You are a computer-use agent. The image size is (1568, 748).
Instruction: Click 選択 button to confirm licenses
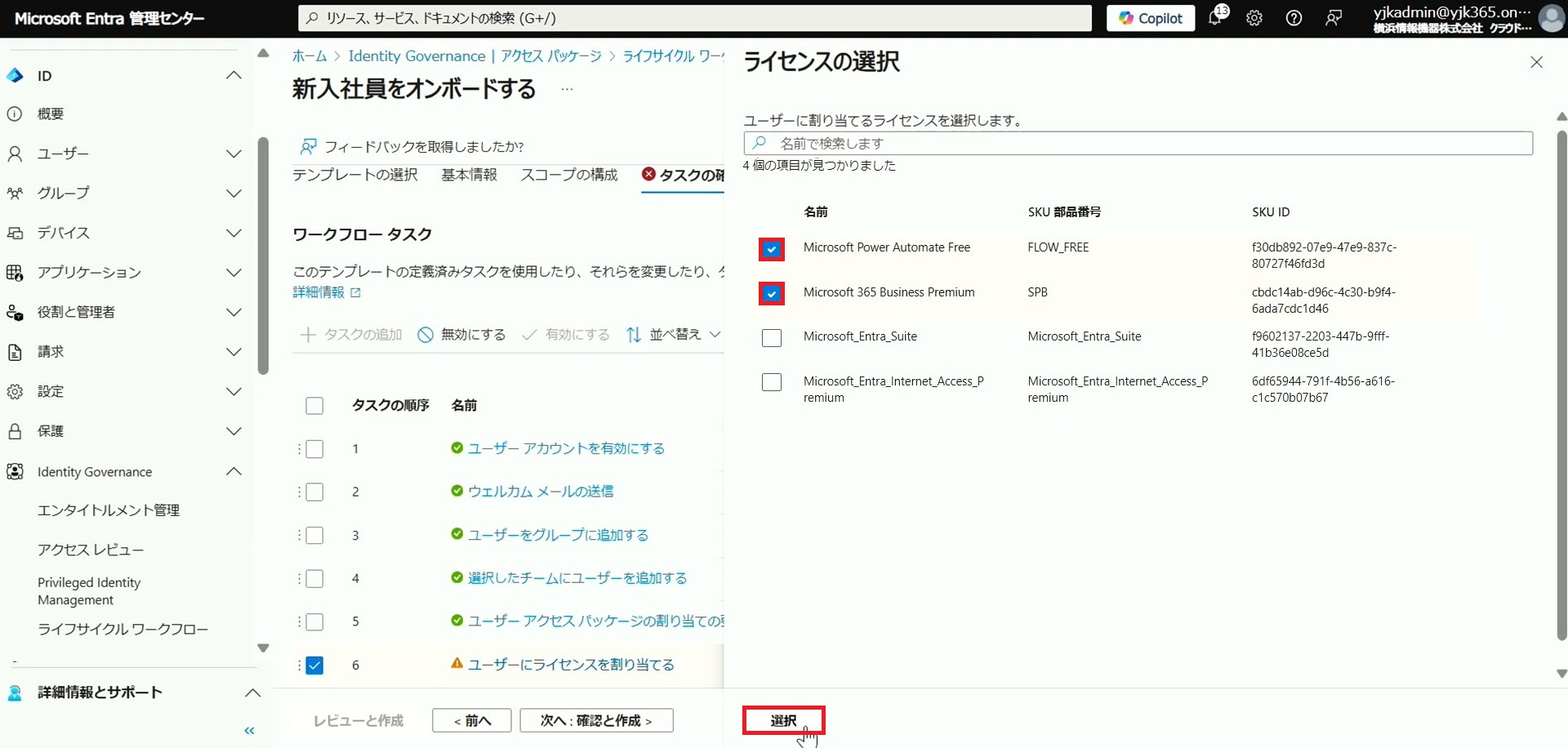pyautogui.click(x=783, y=720)
